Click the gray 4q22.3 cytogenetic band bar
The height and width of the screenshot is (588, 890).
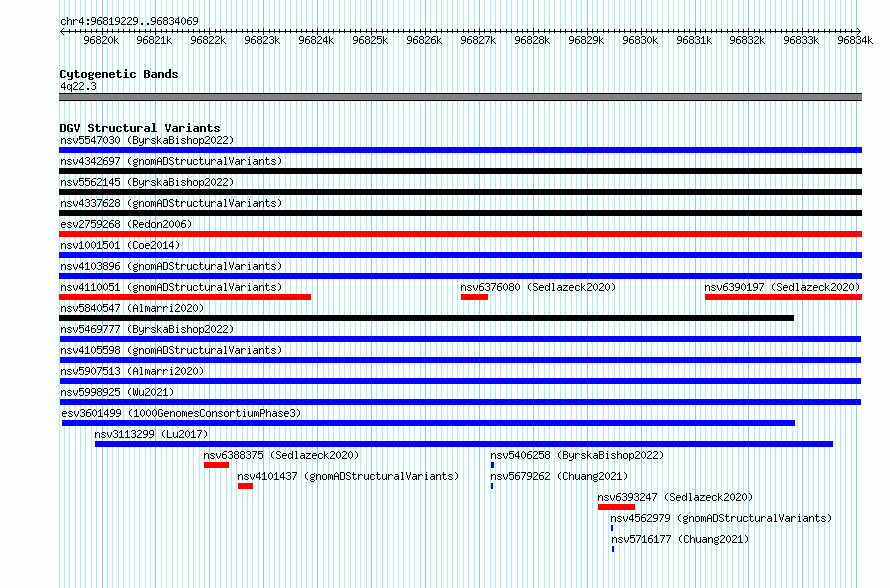(x=460, y=97)
